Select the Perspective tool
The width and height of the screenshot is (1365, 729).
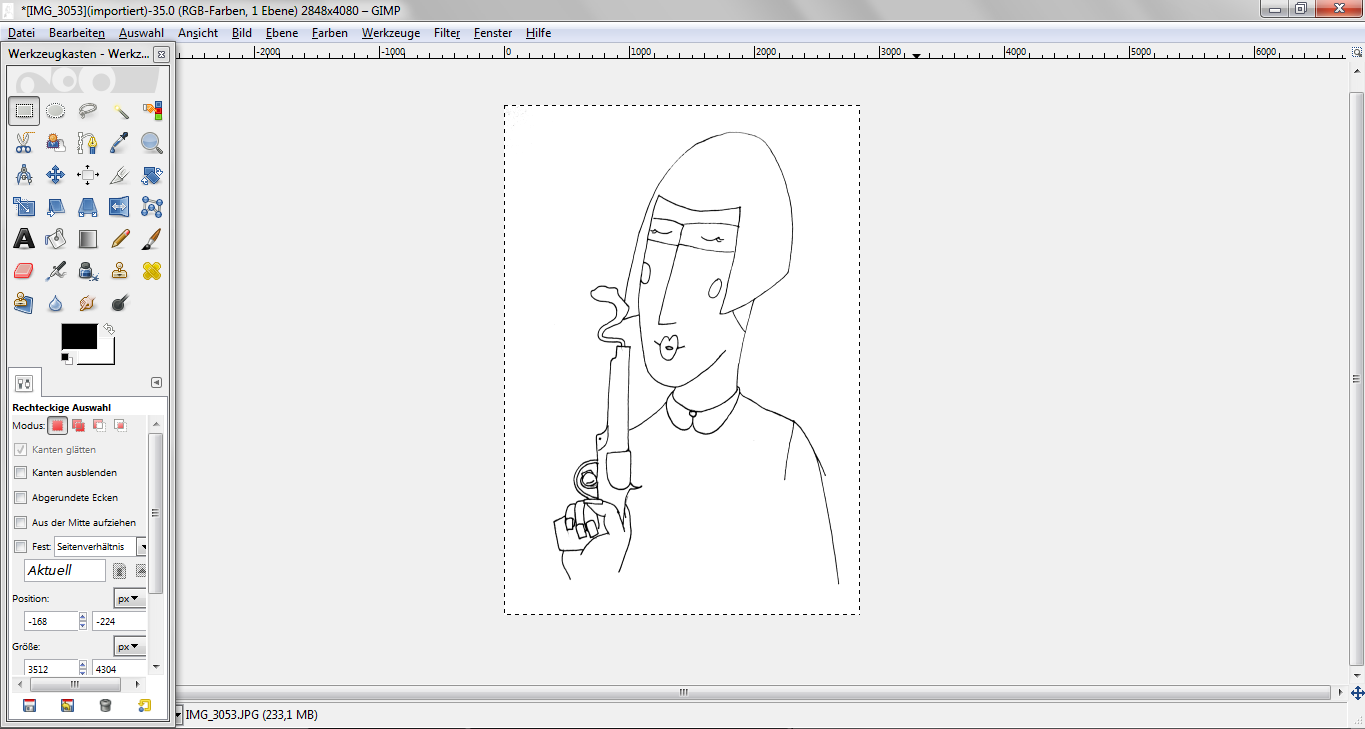click(x=88, y=207)
